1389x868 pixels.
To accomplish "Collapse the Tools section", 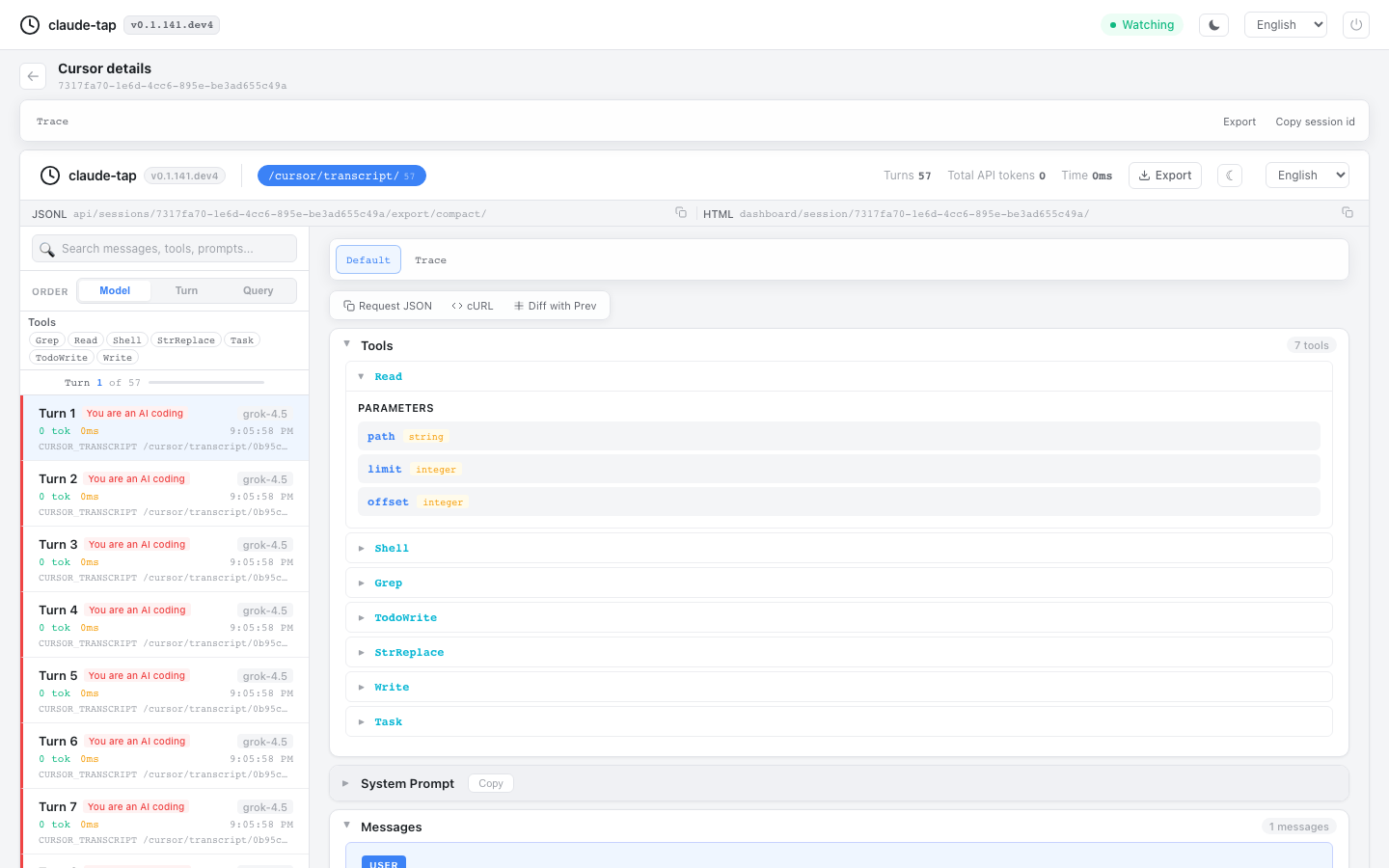I will 347,344.
